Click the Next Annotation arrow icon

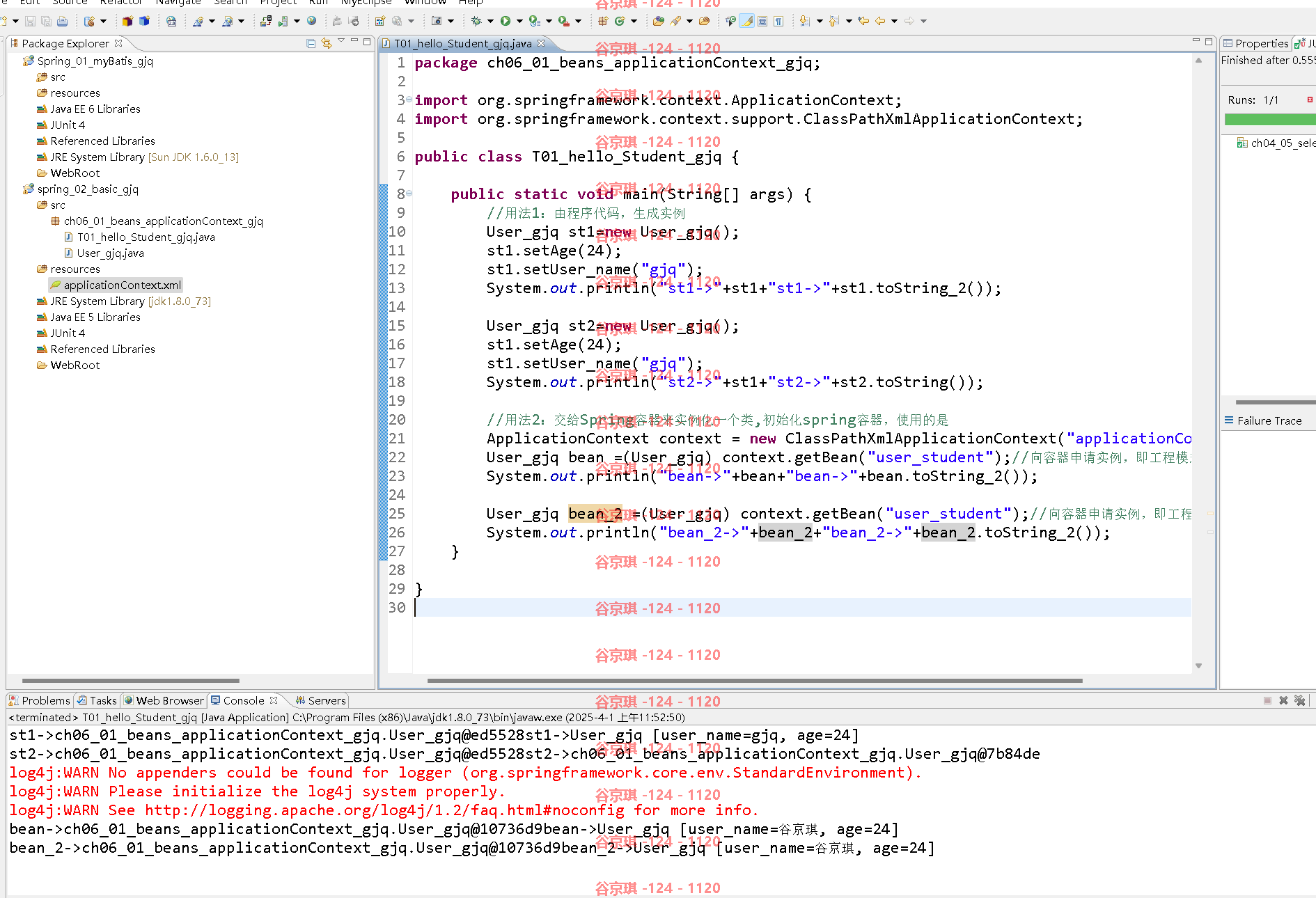click(x=804, y=22)
